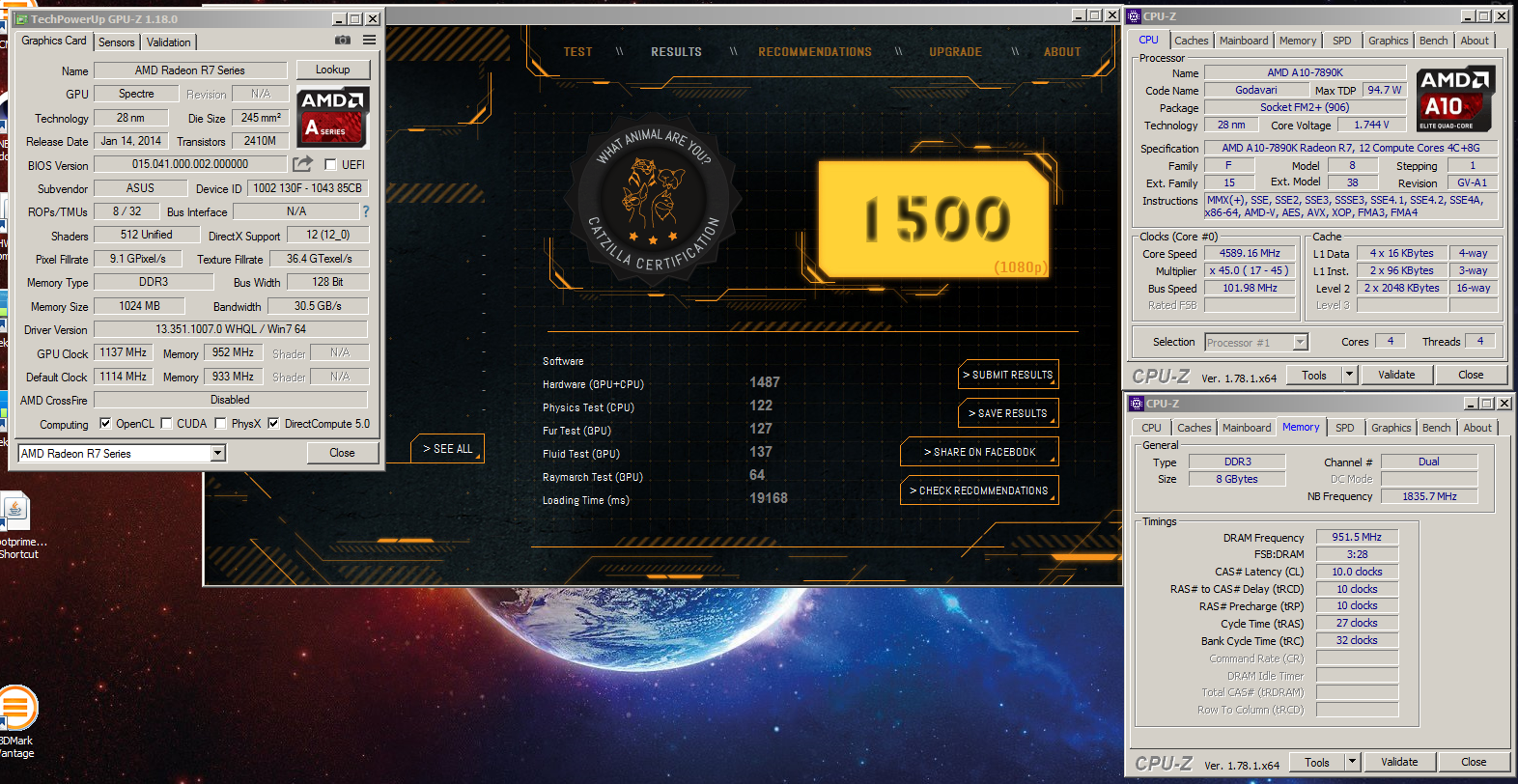The image size is (1518, 784).
Task: Click the yellow 1500 score panel
Action: tap(934, 220)
